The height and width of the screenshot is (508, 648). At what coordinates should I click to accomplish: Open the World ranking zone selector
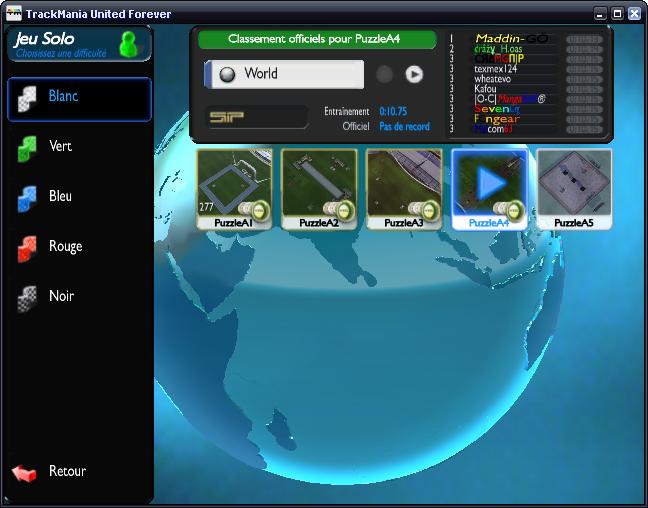tap(290, 74)
